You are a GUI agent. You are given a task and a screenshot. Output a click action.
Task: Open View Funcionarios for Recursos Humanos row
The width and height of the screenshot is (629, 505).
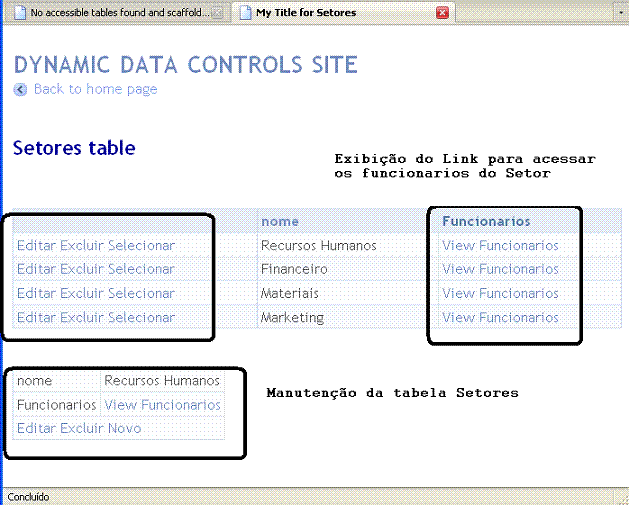coord(500,245)
